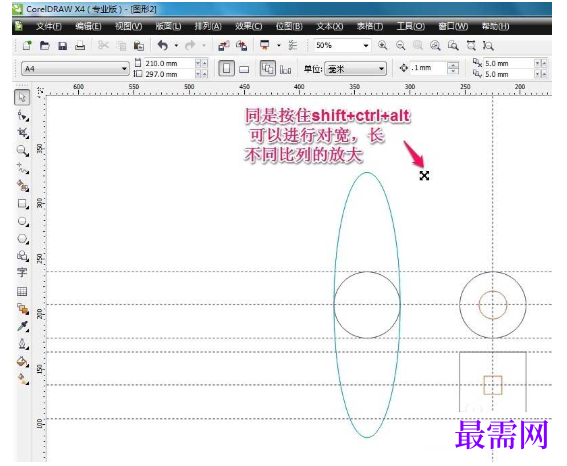Select the Ellipse tool

23,222
